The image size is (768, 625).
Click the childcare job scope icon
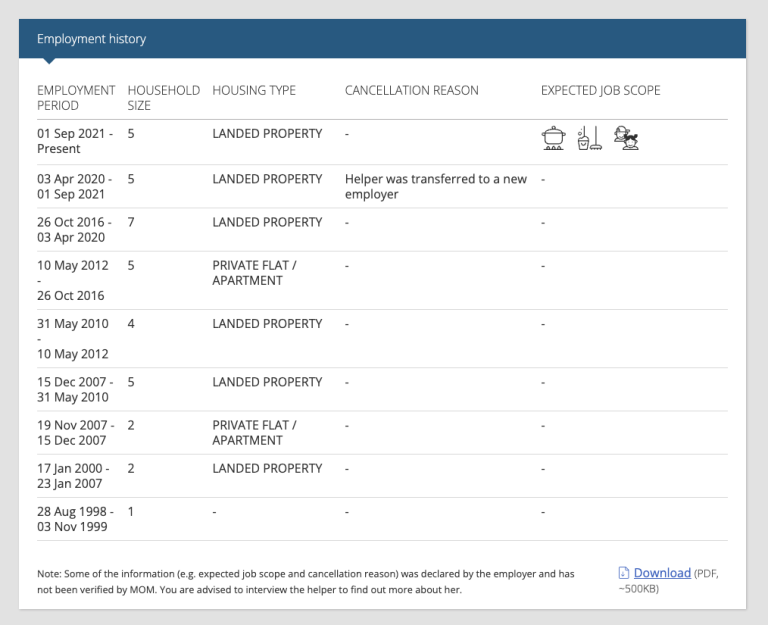click(626, 138)
